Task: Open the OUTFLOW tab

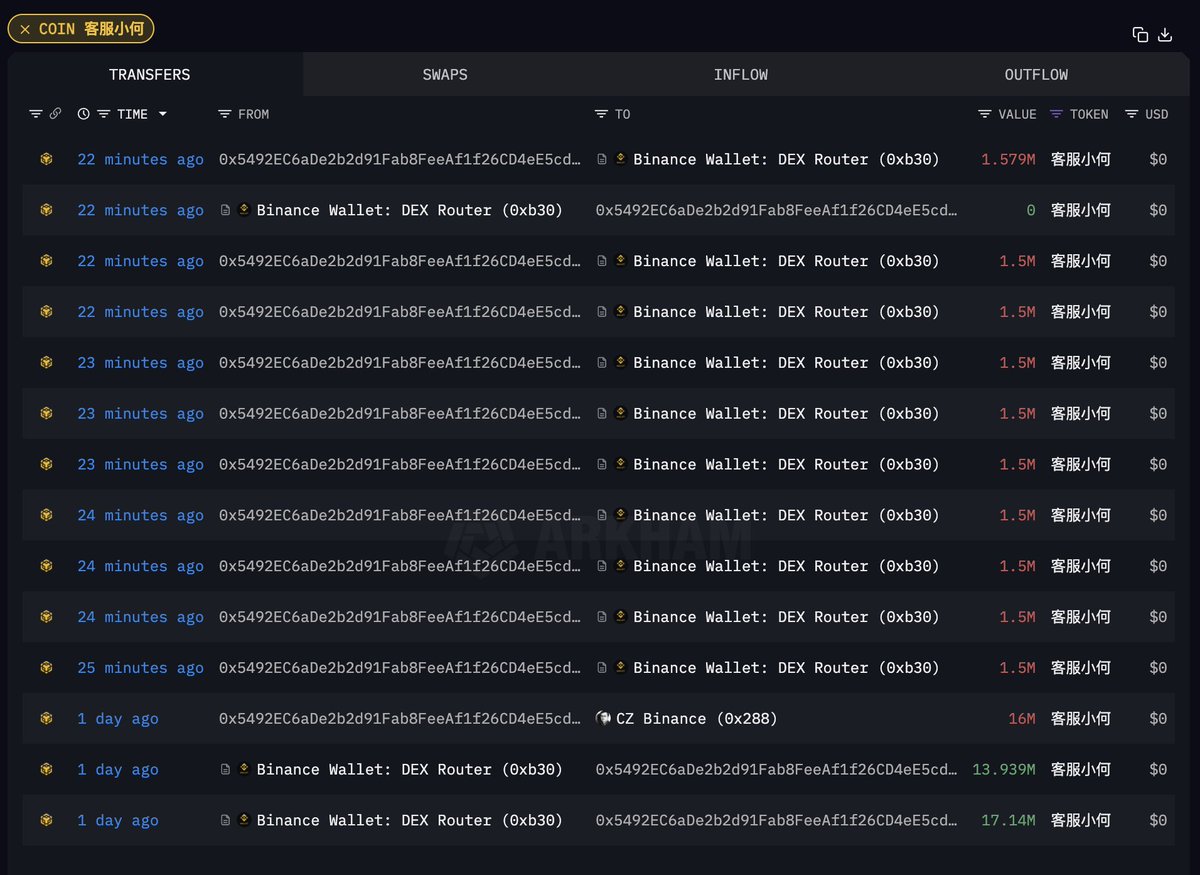Action: tap(1036, 74)
